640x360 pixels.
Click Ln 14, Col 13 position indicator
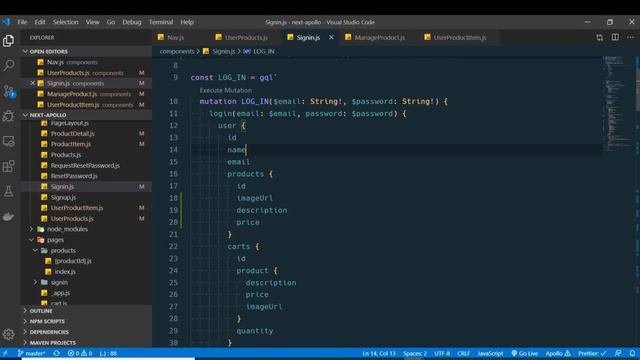coord(379,353)
